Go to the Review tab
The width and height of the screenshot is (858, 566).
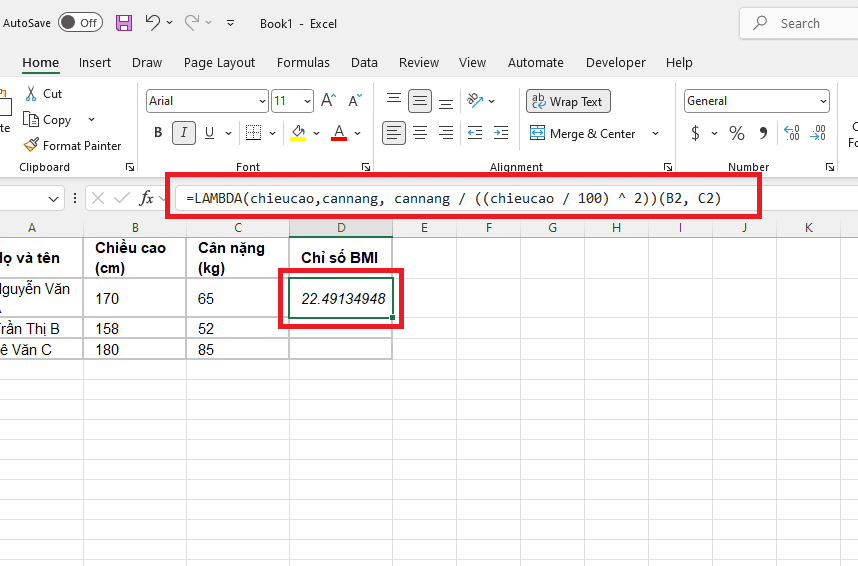[419, 62]
